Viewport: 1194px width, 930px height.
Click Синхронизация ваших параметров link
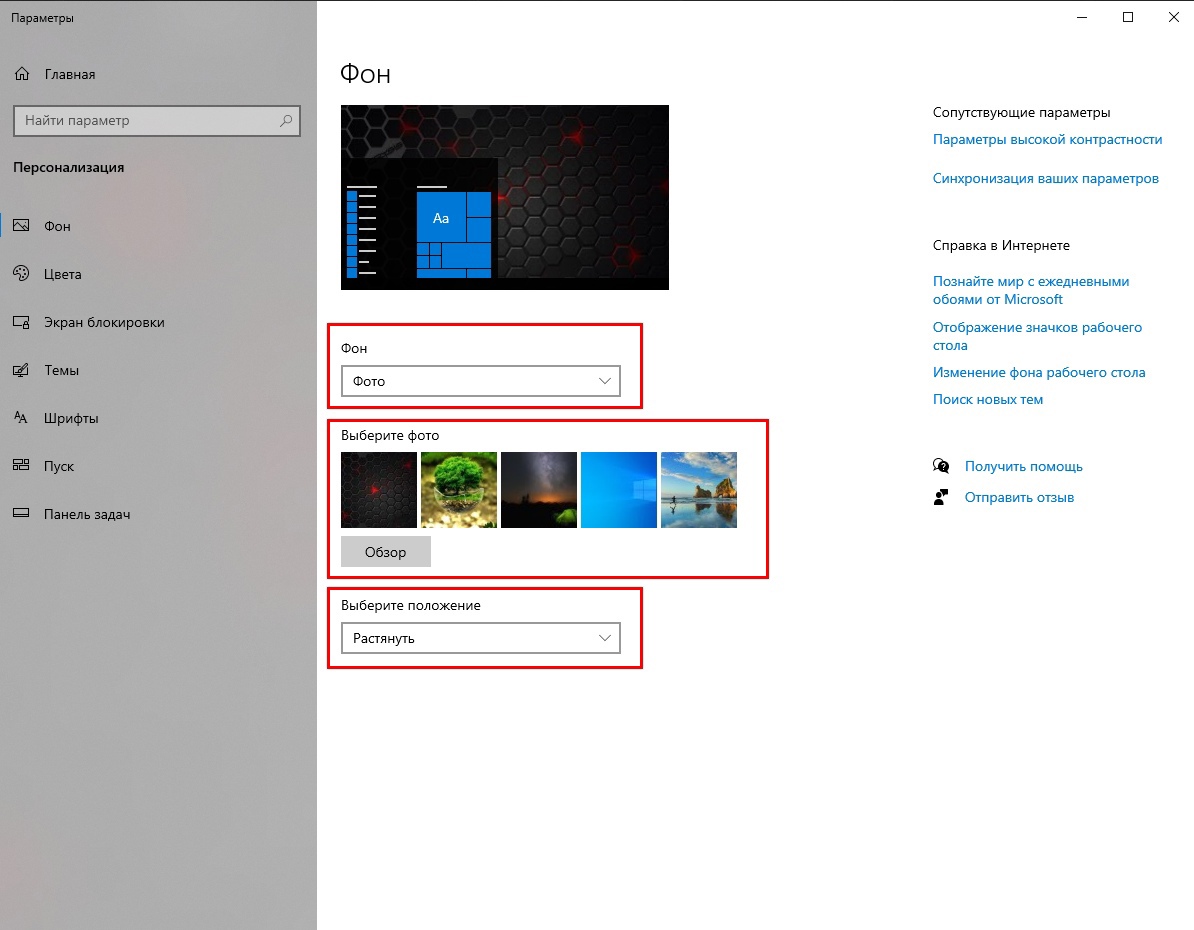[1045, 179]
